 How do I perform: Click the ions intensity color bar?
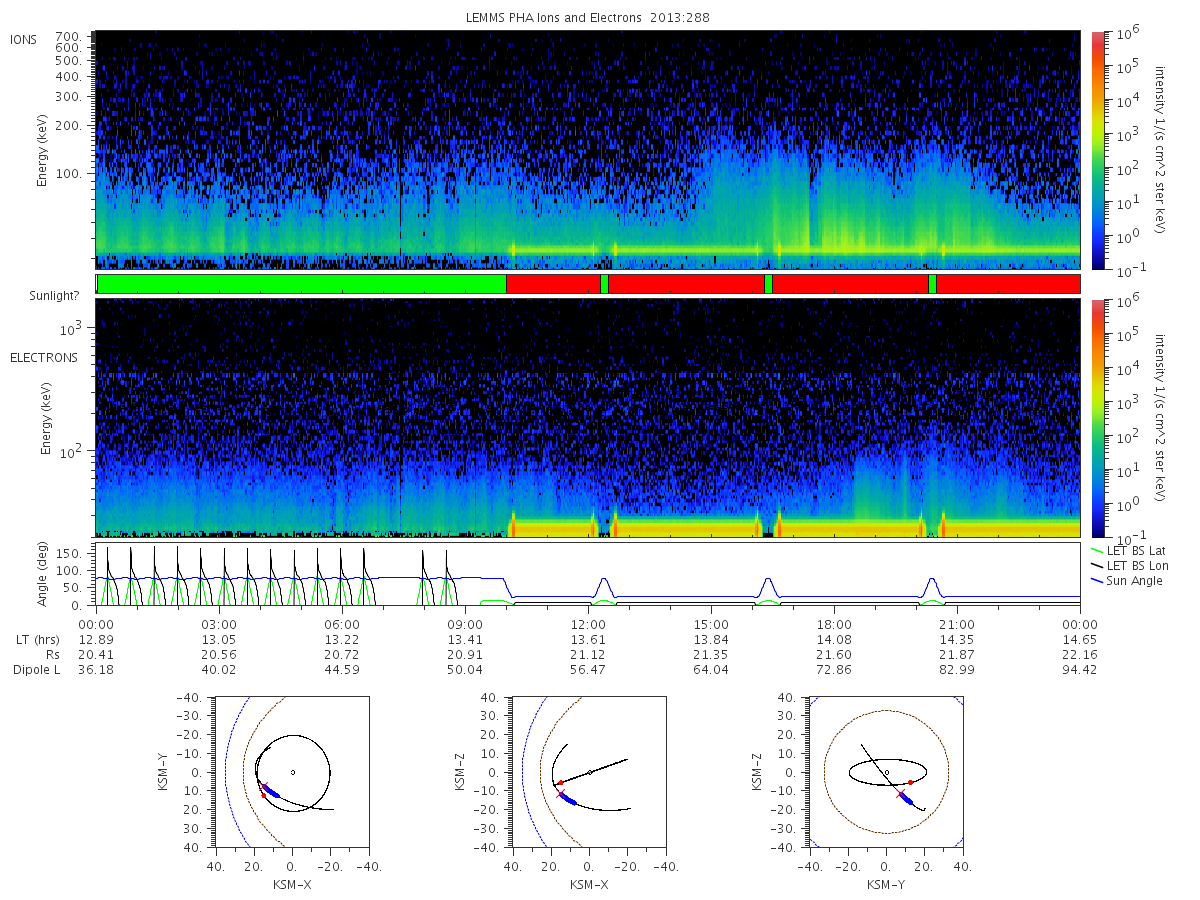pos(1098,150)
